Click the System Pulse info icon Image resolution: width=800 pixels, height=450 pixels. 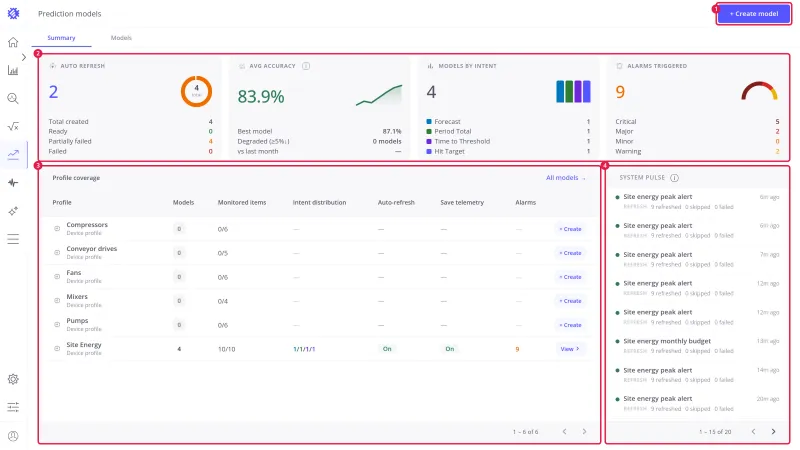(674, 178)
